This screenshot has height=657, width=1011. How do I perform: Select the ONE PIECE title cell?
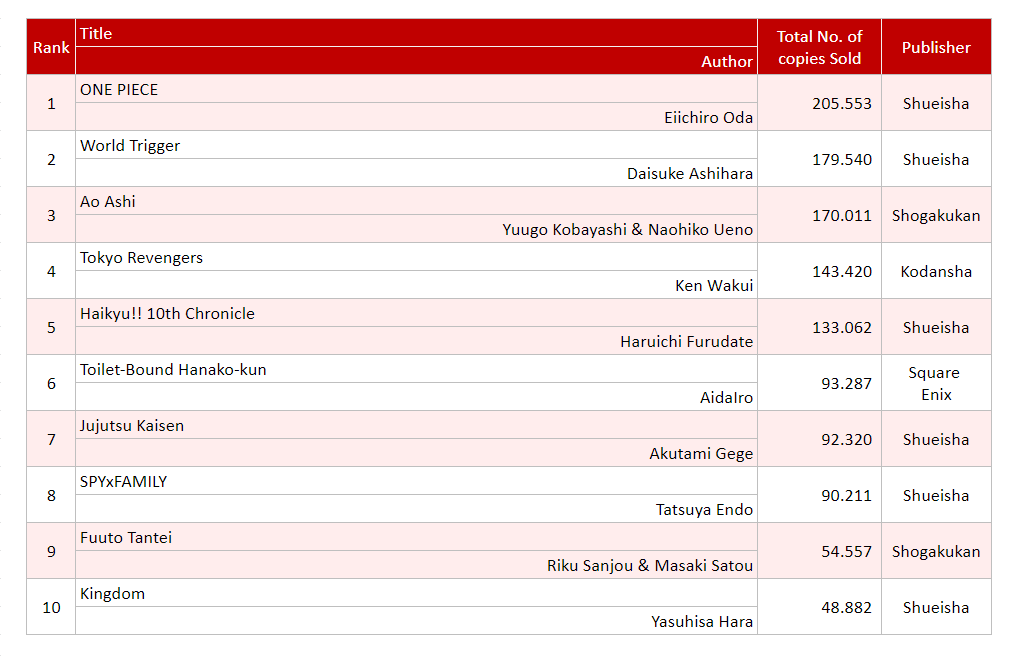[x=120, y=89]
